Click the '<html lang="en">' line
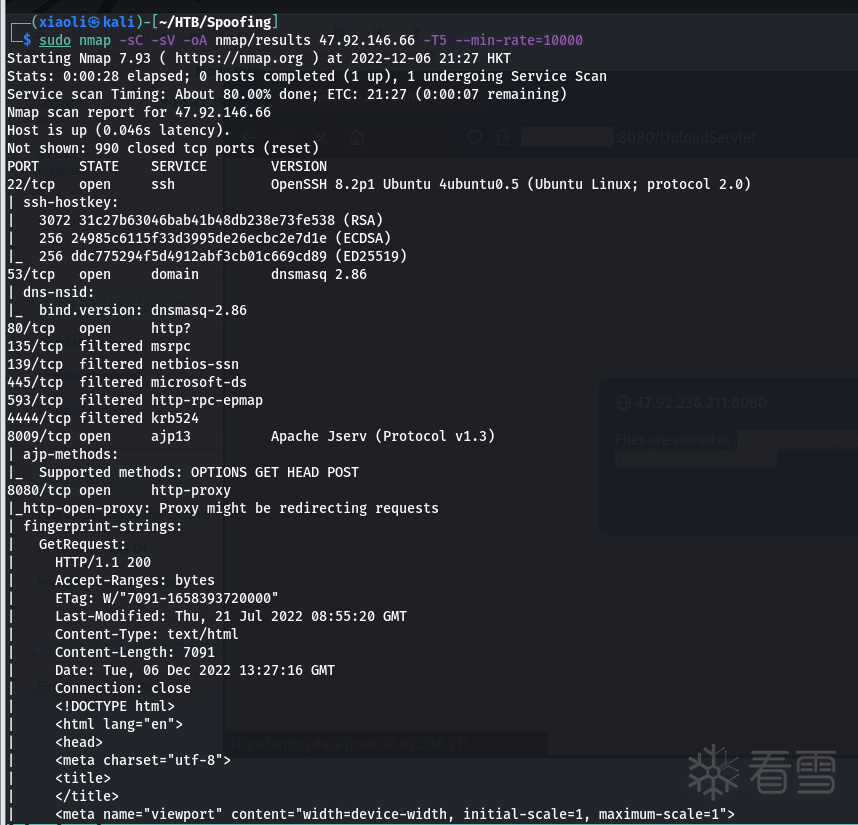Screen dimensions: 858x825 [119, 724]
